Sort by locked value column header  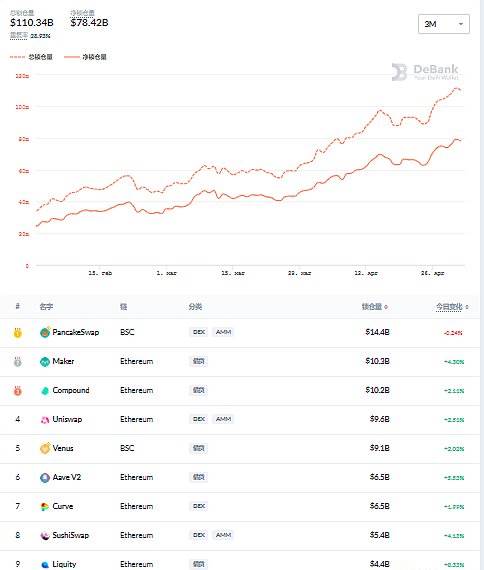[375, 307]
